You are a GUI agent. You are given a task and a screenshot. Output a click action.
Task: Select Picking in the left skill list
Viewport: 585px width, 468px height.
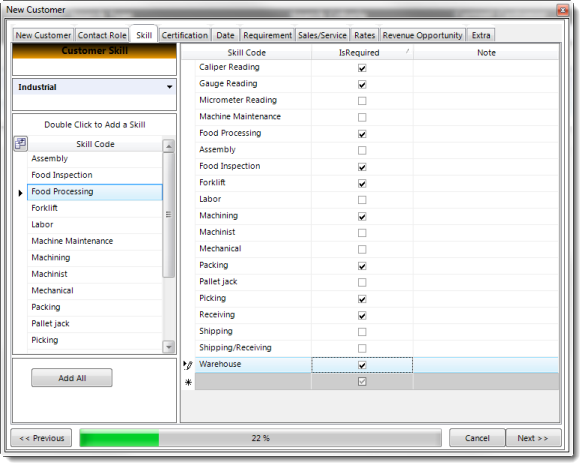tap(95, 340)
